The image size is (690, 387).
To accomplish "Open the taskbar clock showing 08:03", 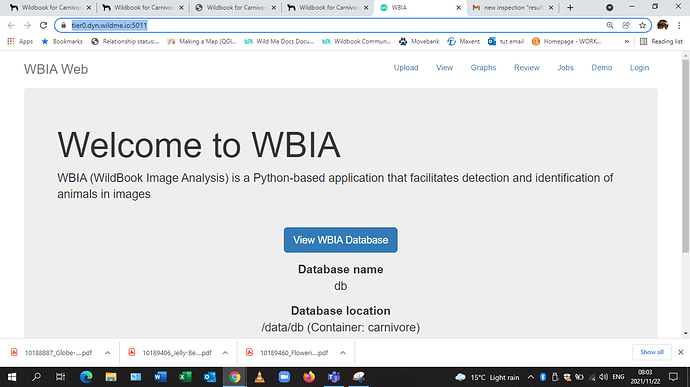I will [x=645, y=377].
